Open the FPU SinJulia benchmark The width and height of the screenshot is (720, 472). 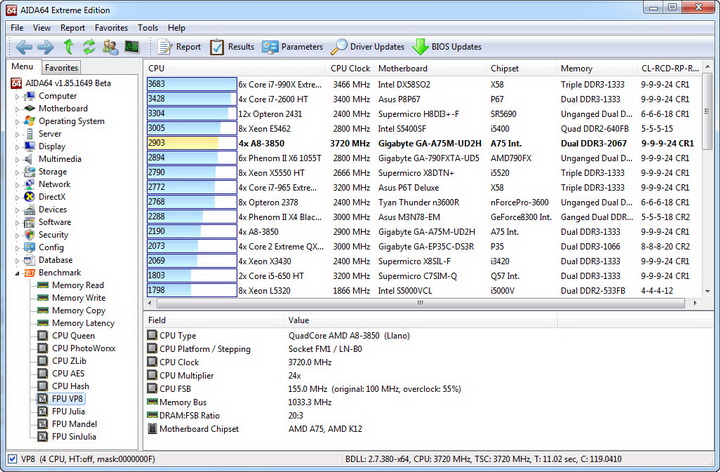pos(74,437)
